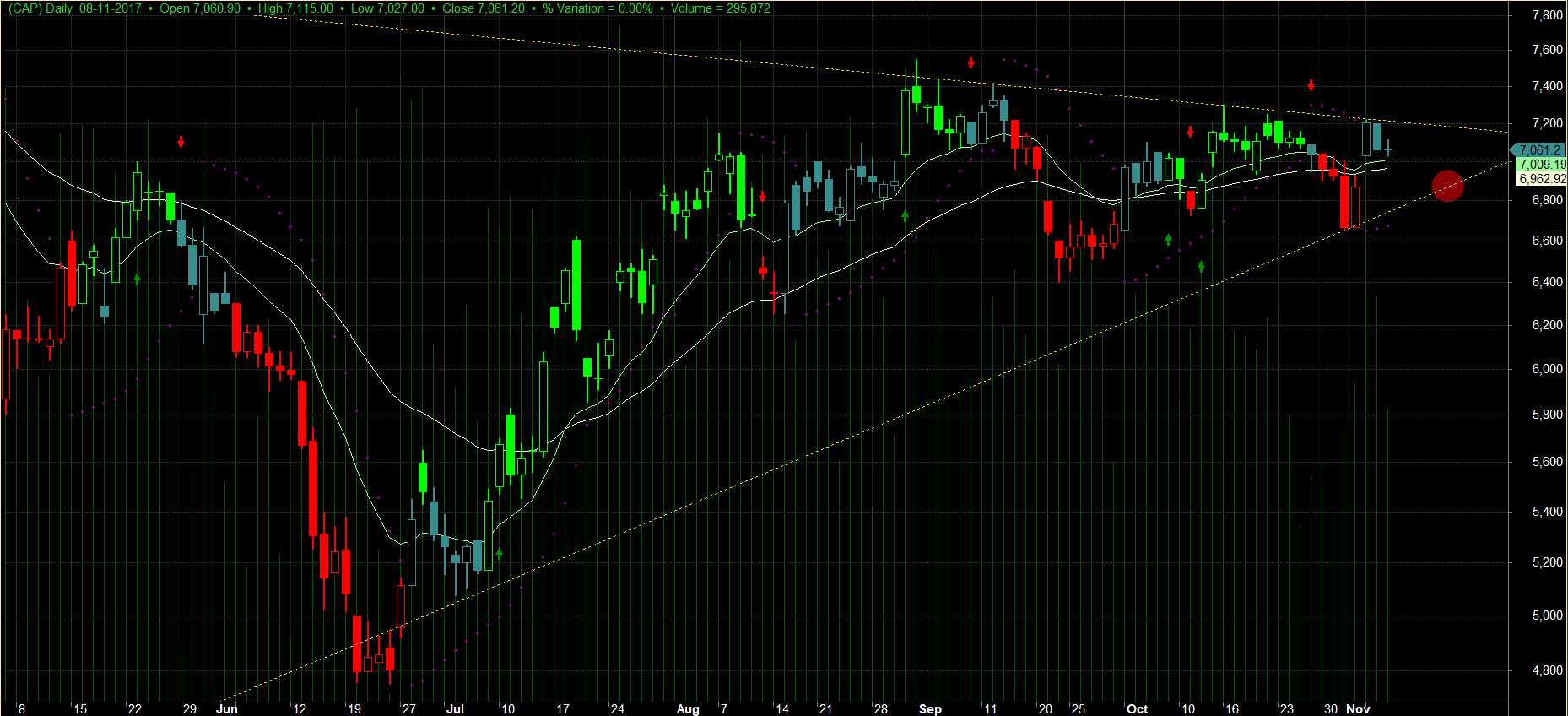Click the Jun month label on date axis
This screenshot has height=716, width=1568.
pyautogui.click(x=227, y=709)
